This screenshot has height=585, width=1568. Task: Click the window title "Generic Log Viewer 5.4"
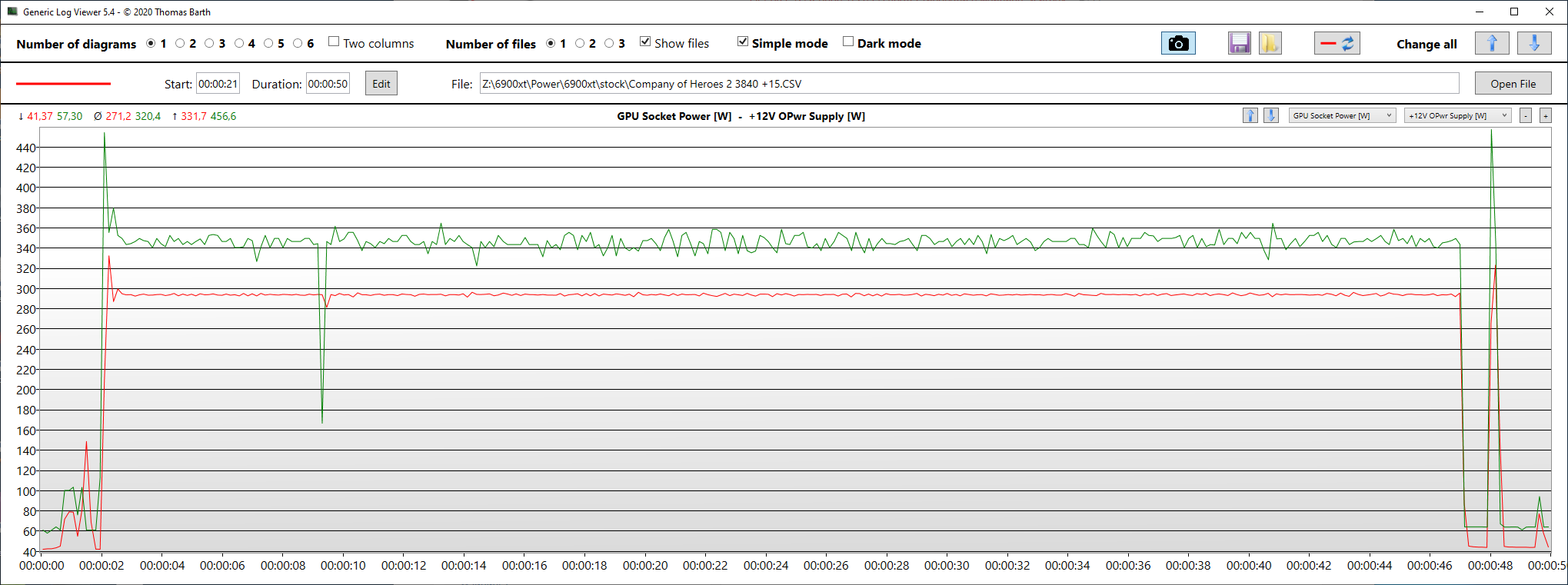pos(68,12)
